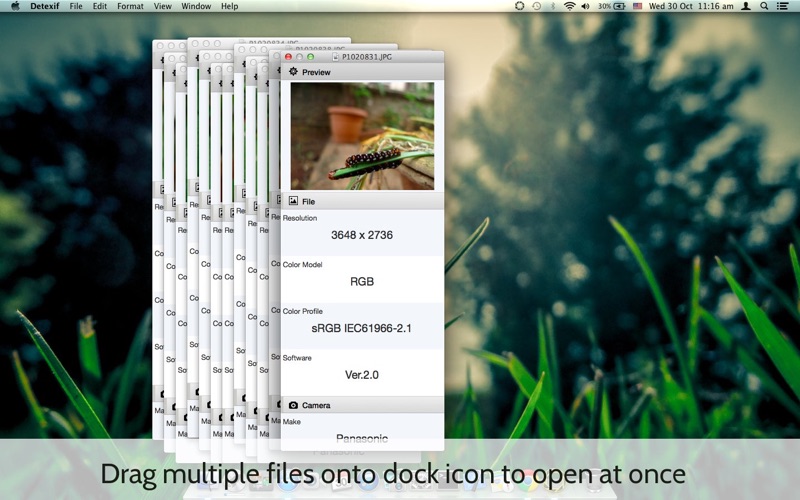Open the Apple menu
Viewport: 800px width, 500px height.
pyautogui.click(x=15, y=6)
